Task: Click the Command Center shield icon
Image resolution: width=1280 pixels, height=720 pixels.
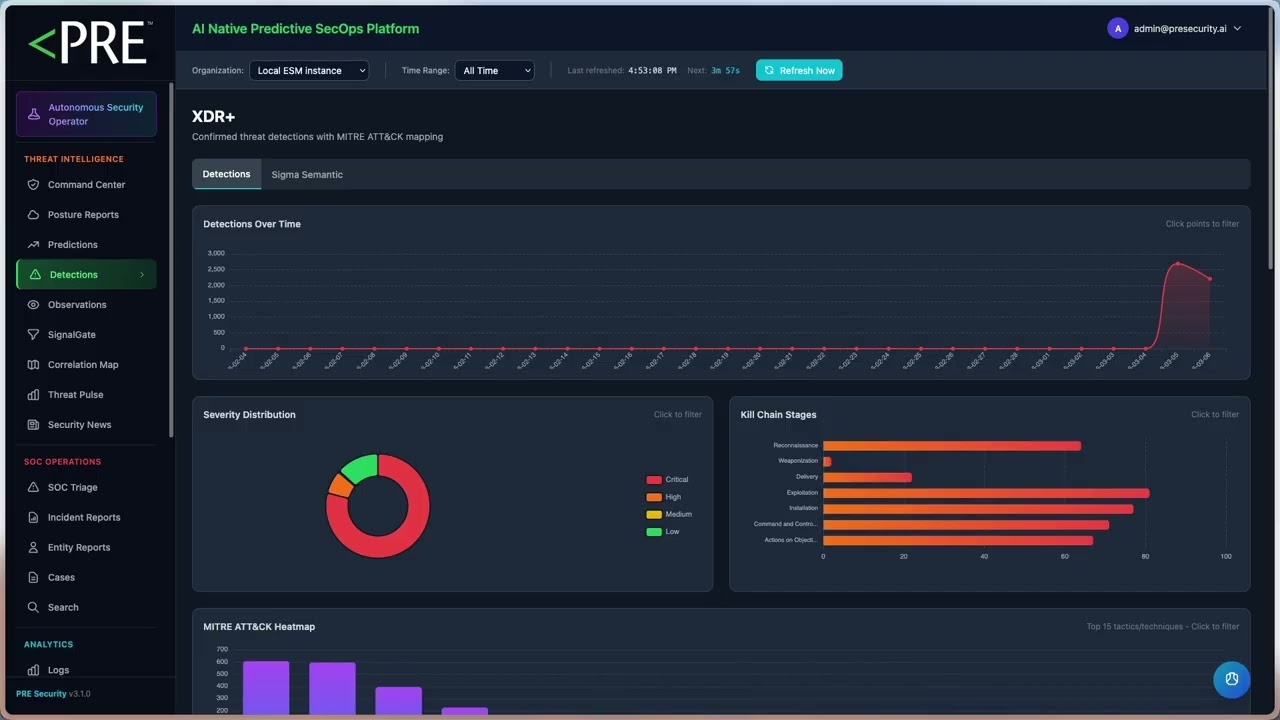Action: point(33,185)
